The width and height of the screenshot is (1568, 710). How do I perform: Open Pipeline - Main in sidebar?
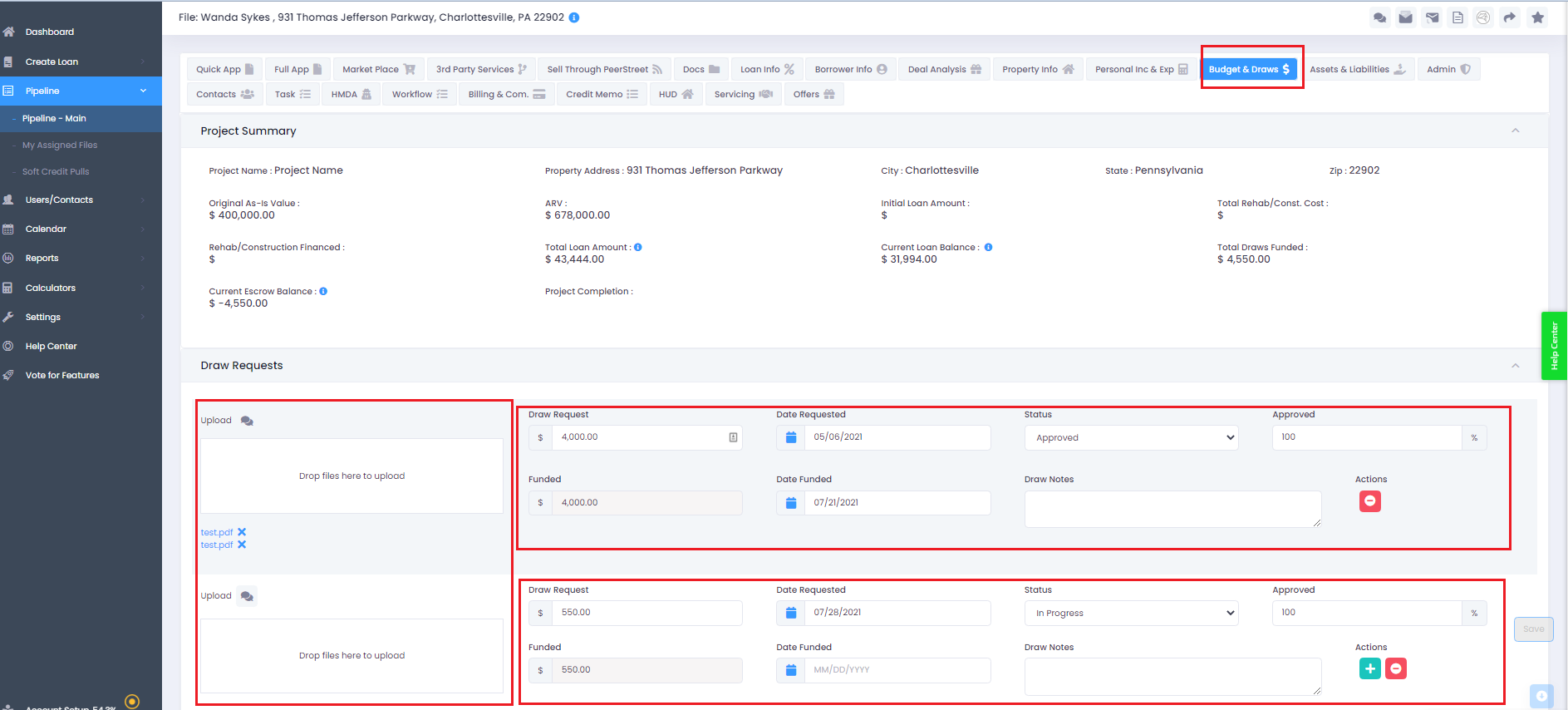(x=54, y=118)
